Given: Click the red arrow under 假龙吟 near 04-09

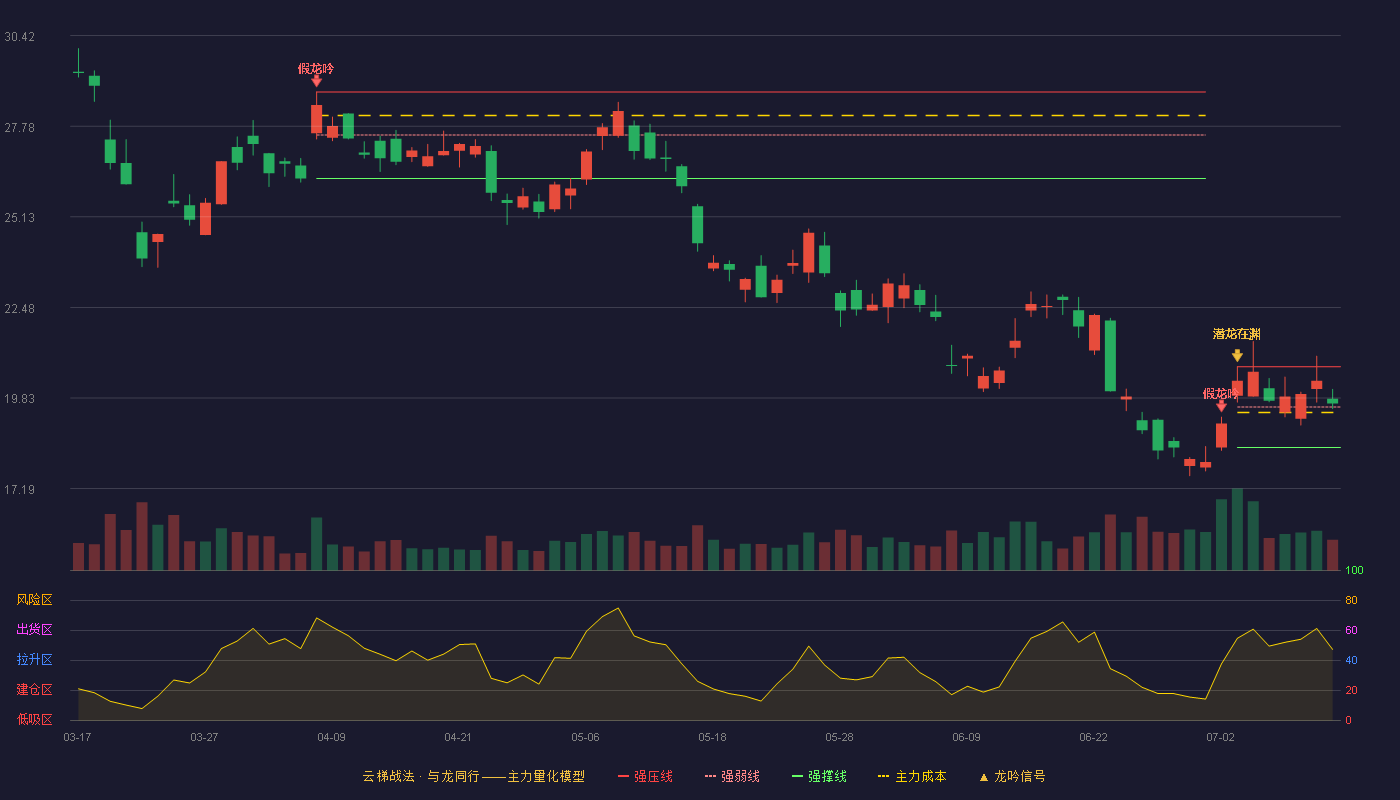Looking at the screenshot, I should coord(316,81).
